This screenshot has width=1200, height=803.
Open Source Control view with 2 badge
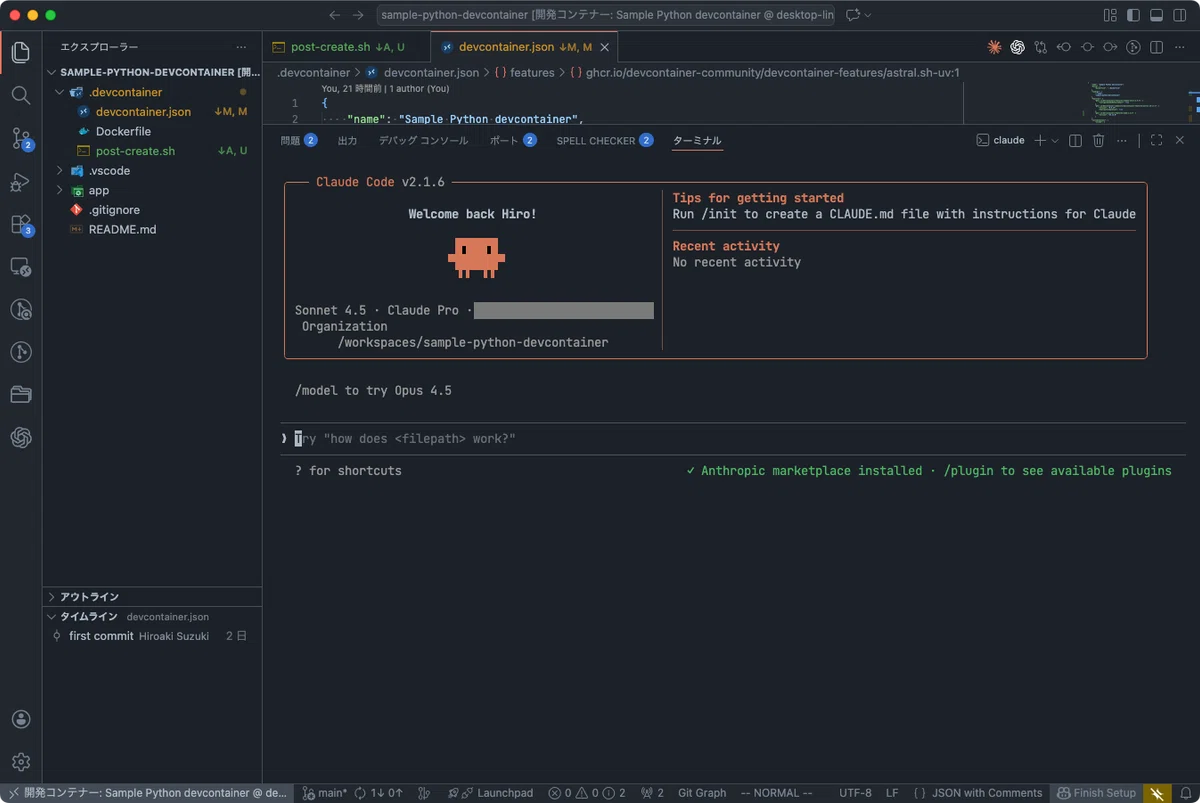pos(21,139)
